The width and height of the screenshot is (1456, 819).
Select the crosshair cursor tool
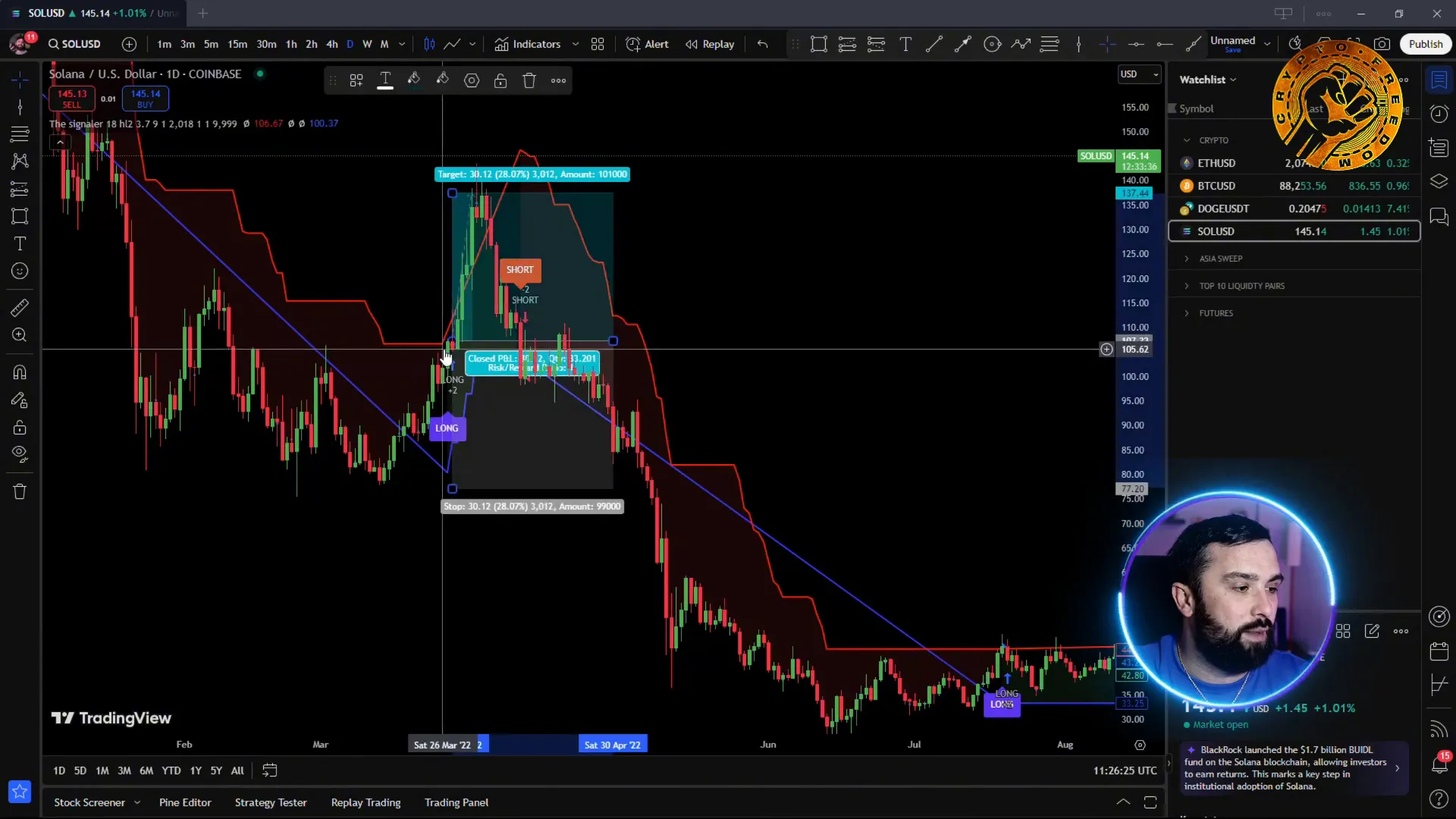pos(20,79)
